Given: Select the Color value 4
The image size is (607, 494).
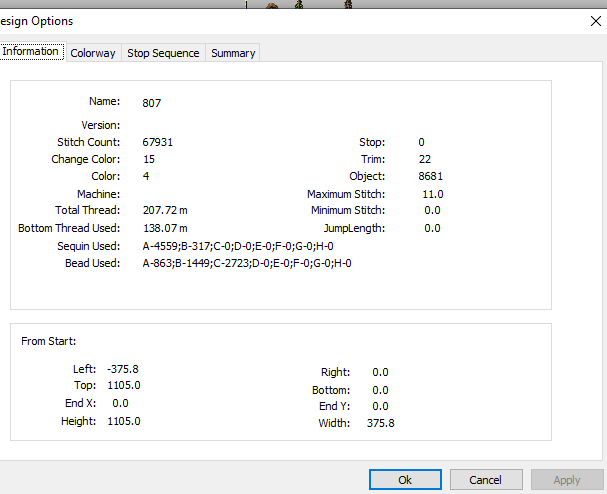Looking at the screenshot, I should (146, 176).
